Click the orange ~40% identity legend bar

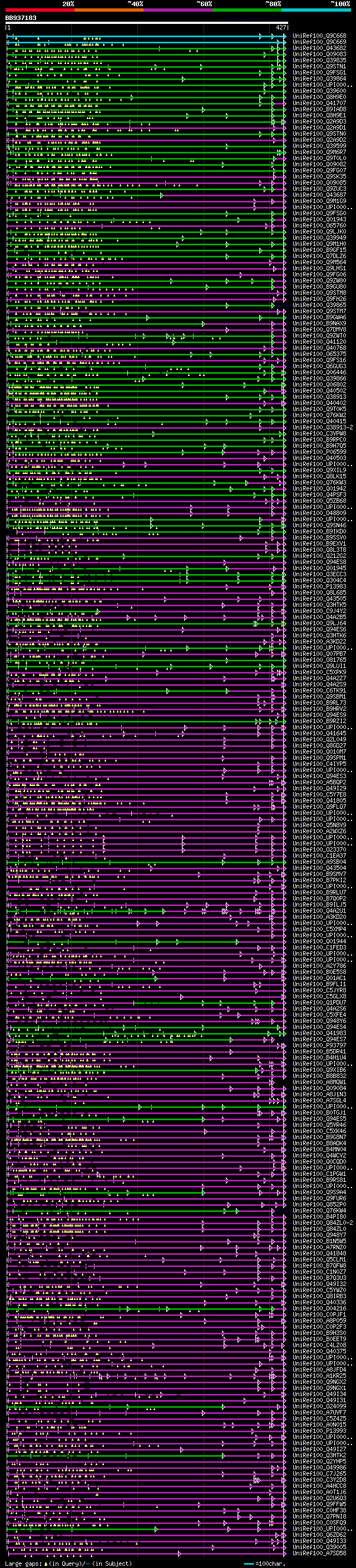(109, 10)
